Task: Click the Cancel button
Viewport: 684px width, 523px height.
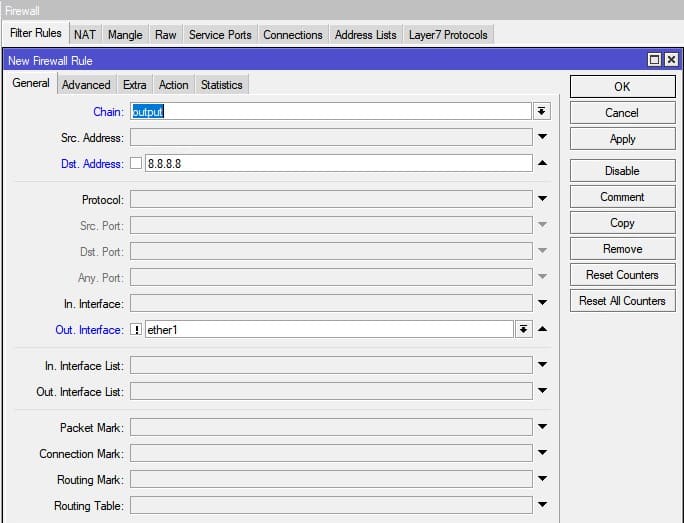Action: pyautogui.click(x=622, y=113)
